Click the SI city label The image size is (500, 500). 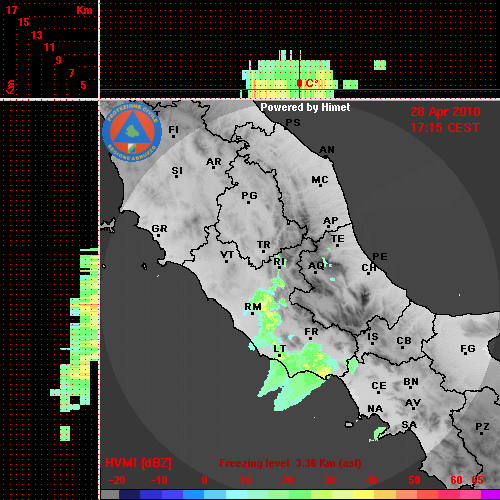point(177,171)
